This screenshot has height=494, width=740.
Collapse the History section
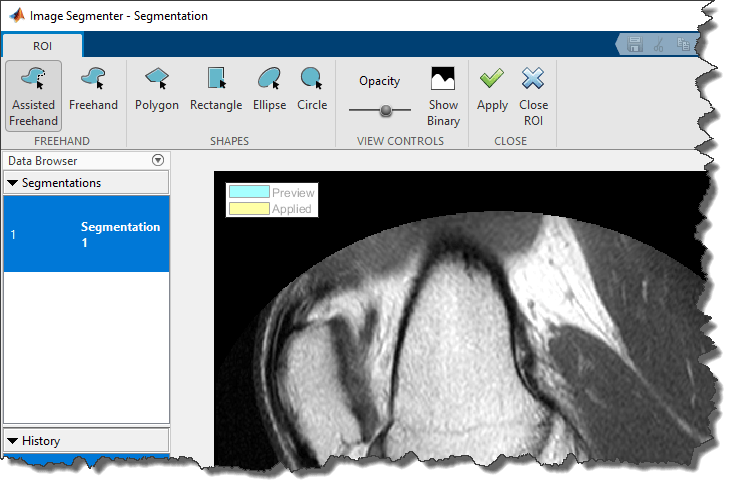[x=13, y=441]
